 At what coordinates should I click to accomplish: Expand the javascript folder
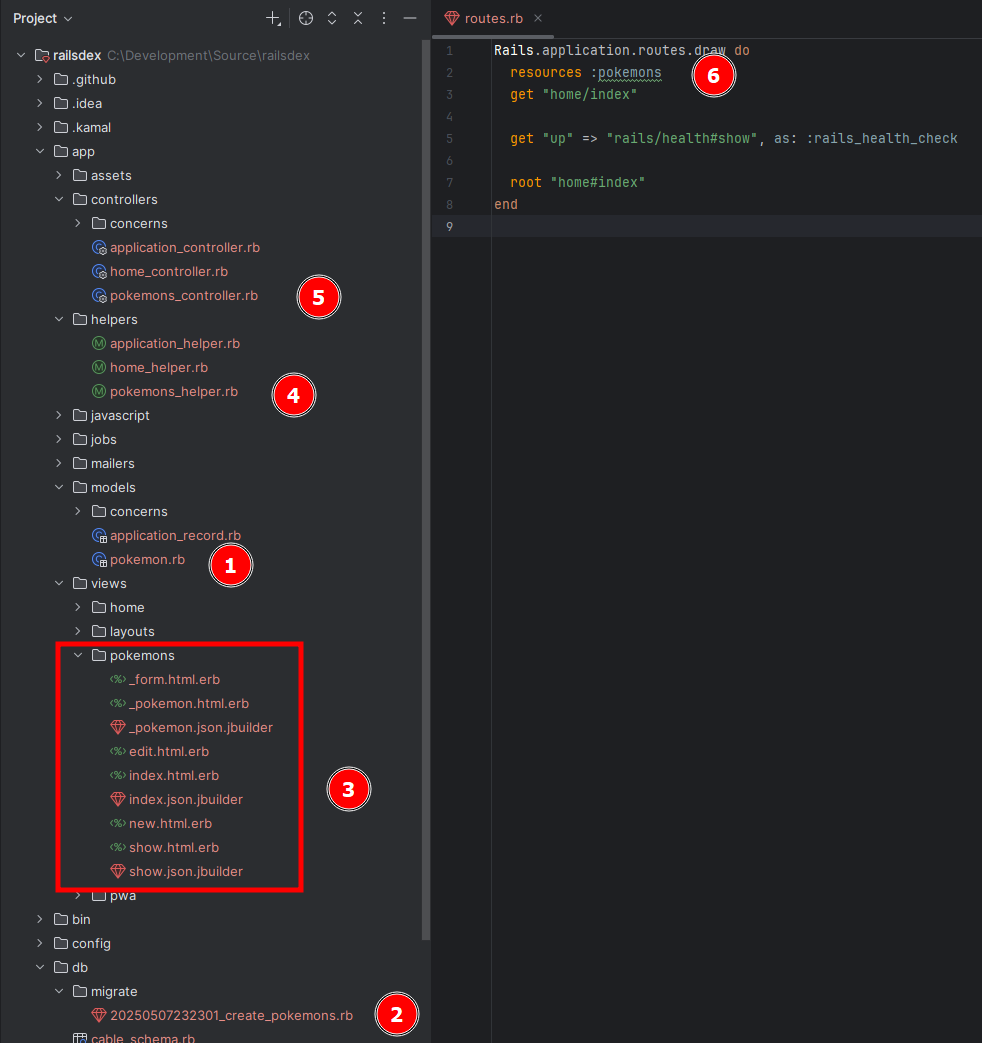point(60,415)
